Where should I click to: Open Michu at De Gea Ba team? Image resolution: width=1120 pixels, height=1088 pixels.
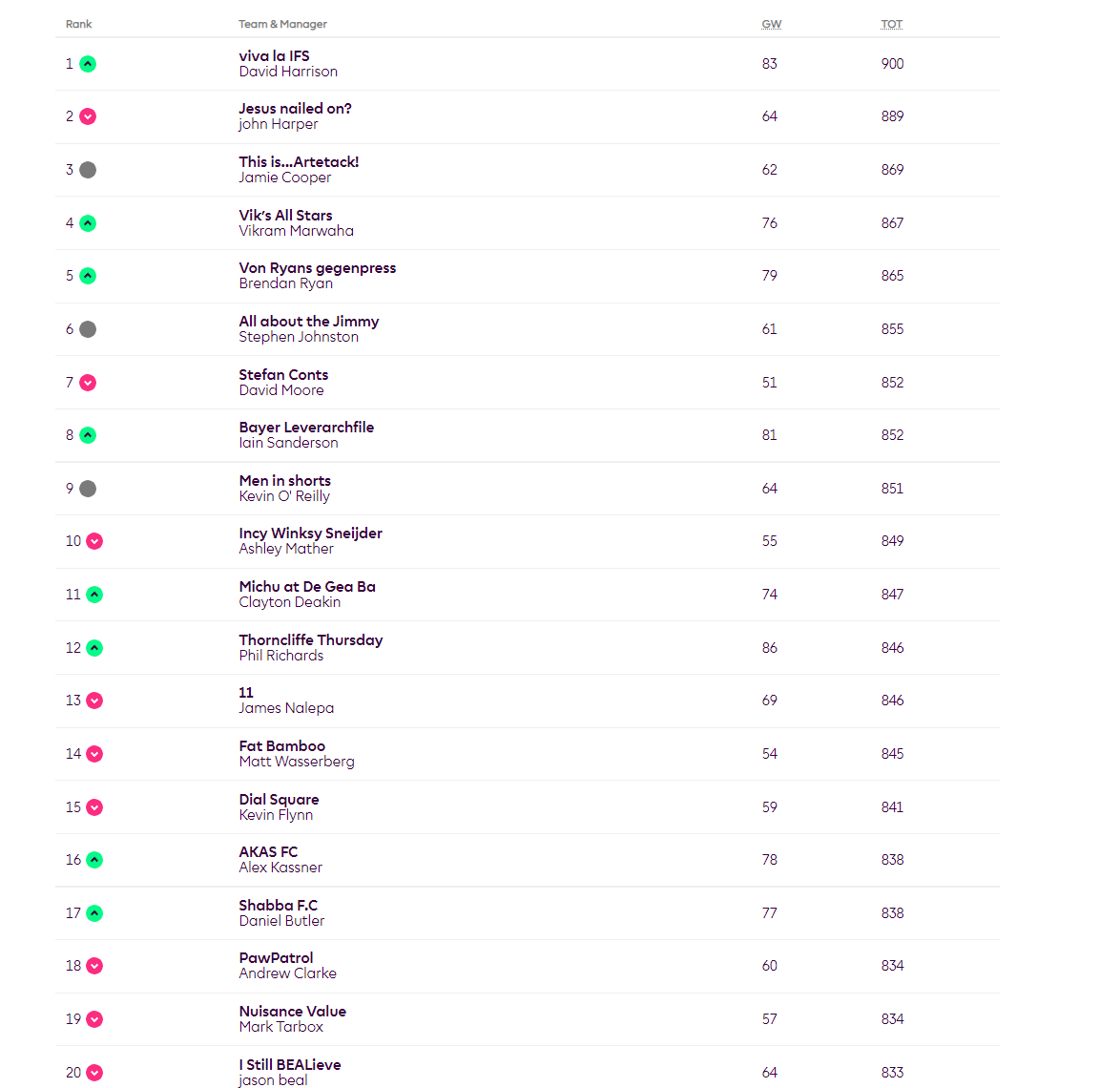[307, 587]
